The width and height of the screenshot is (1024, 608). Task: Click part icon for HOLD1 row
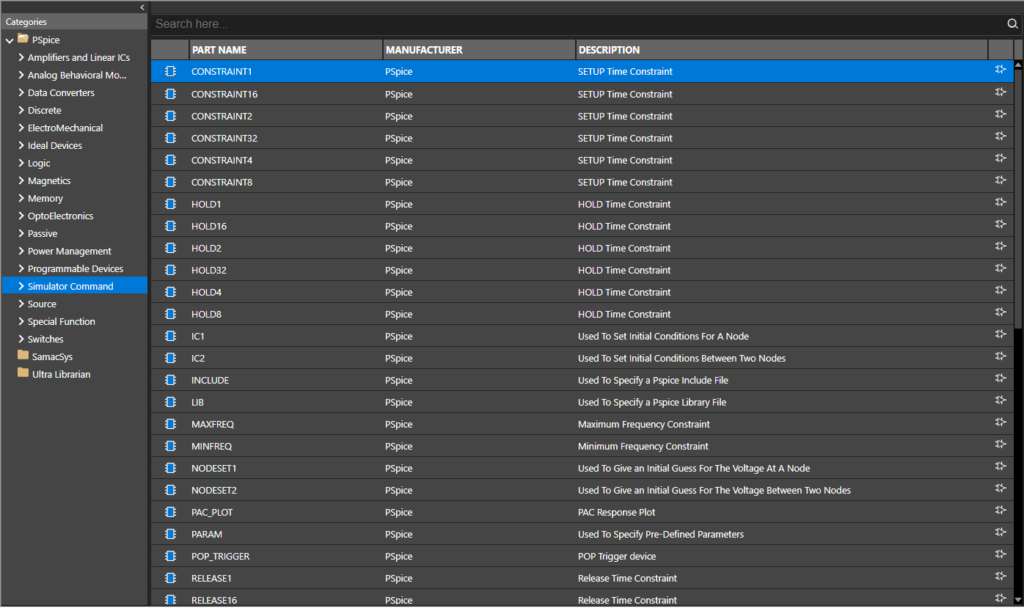click(x=170, y=204)
